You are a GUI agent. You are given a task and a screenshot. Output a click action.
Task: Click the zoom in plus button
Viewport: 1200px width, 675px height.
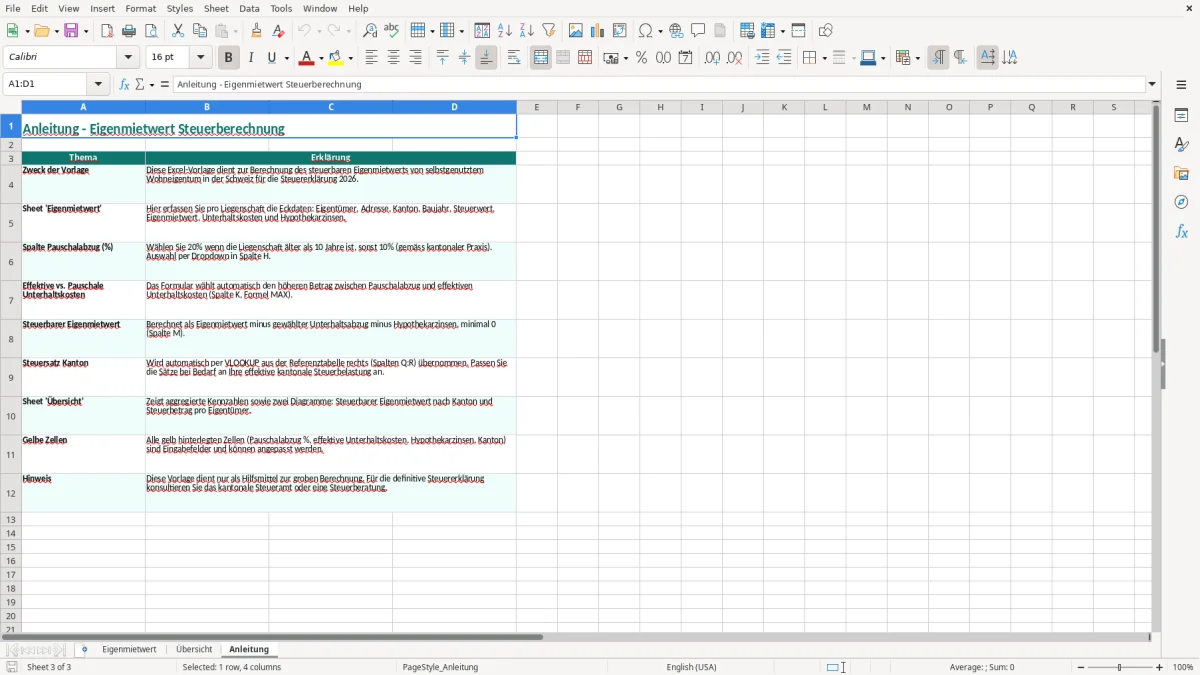click(x=1160, y=667)
